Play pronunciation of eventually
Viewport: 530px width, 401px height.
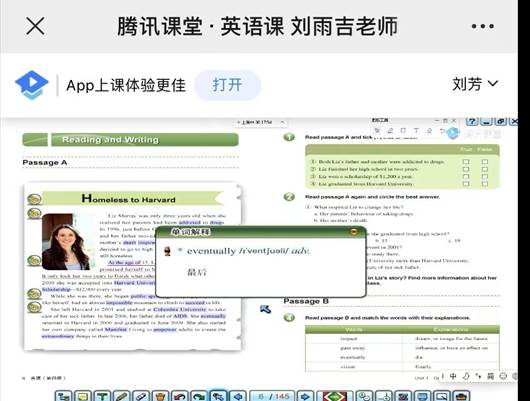[167, 251]
